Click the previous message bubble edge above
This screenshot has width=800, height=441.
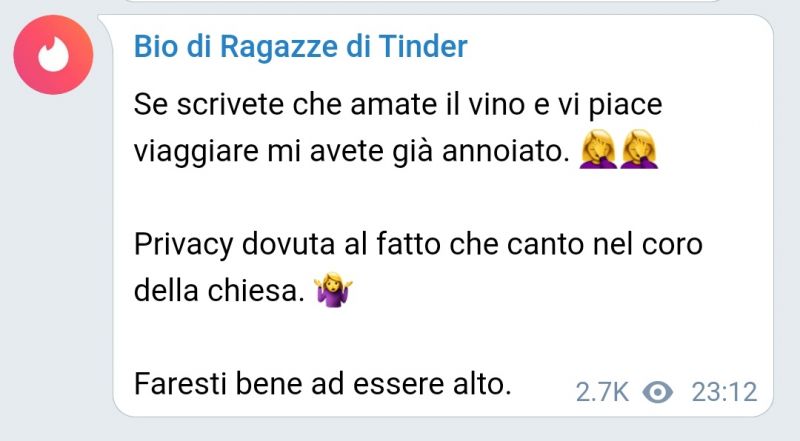(423, 2)
